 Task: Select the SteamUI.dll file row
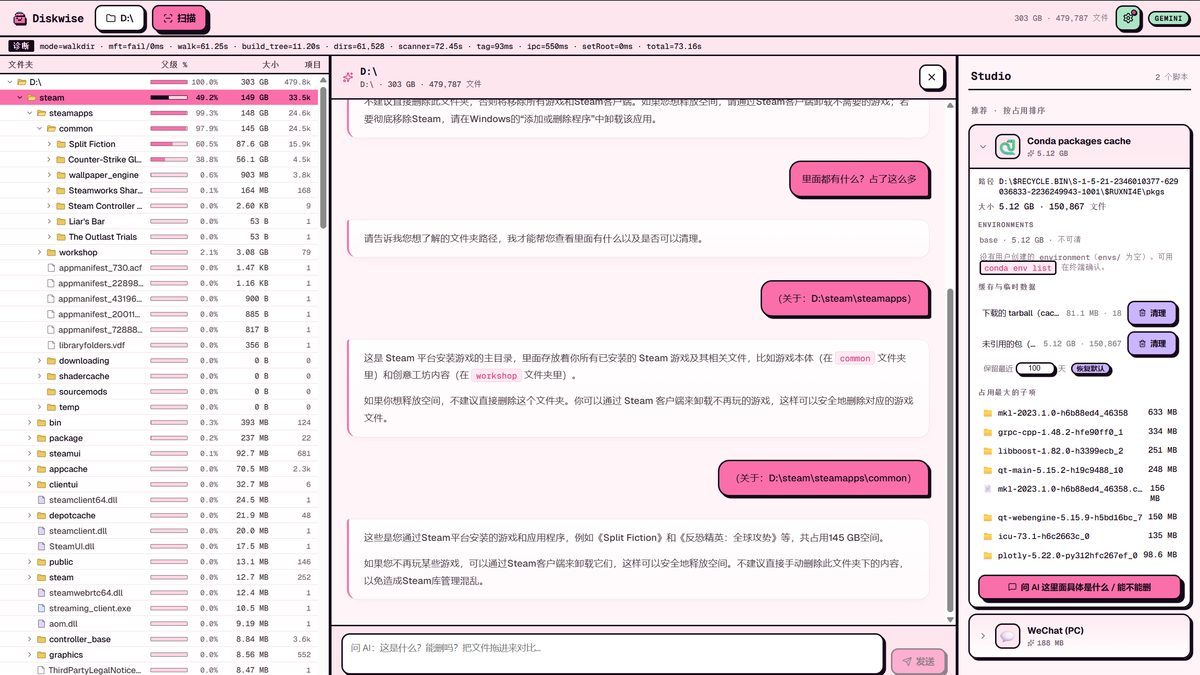click(161, 546)
